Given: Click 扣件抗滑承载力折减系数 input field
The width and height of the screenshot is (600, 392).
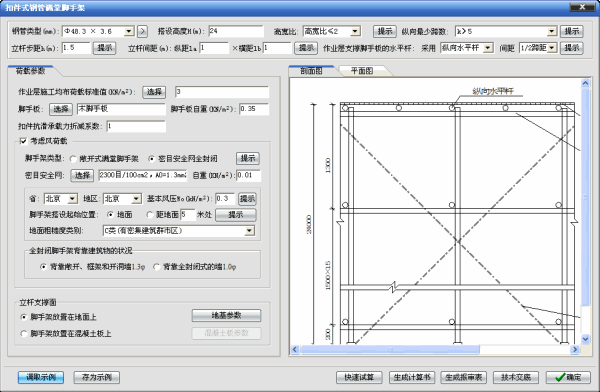Looking at the screenshot, I should coord(136,126).
